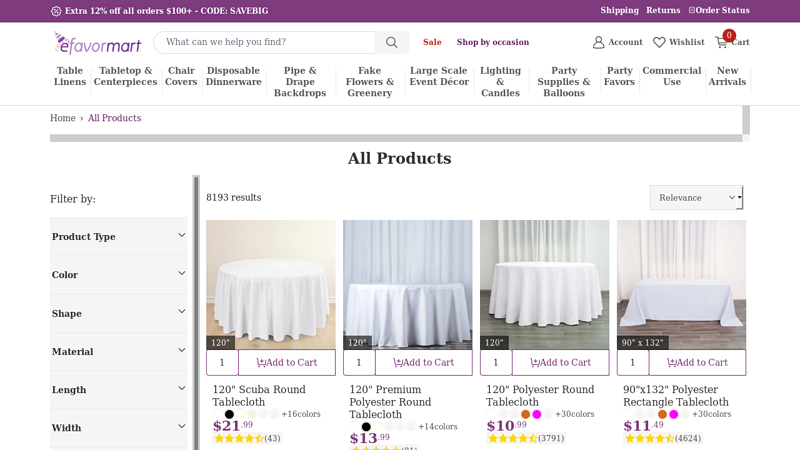Add 120" Polyester Round Tablecloth to cart
The height and width of the screenshot is (450, 800).
tap(560, 362)
